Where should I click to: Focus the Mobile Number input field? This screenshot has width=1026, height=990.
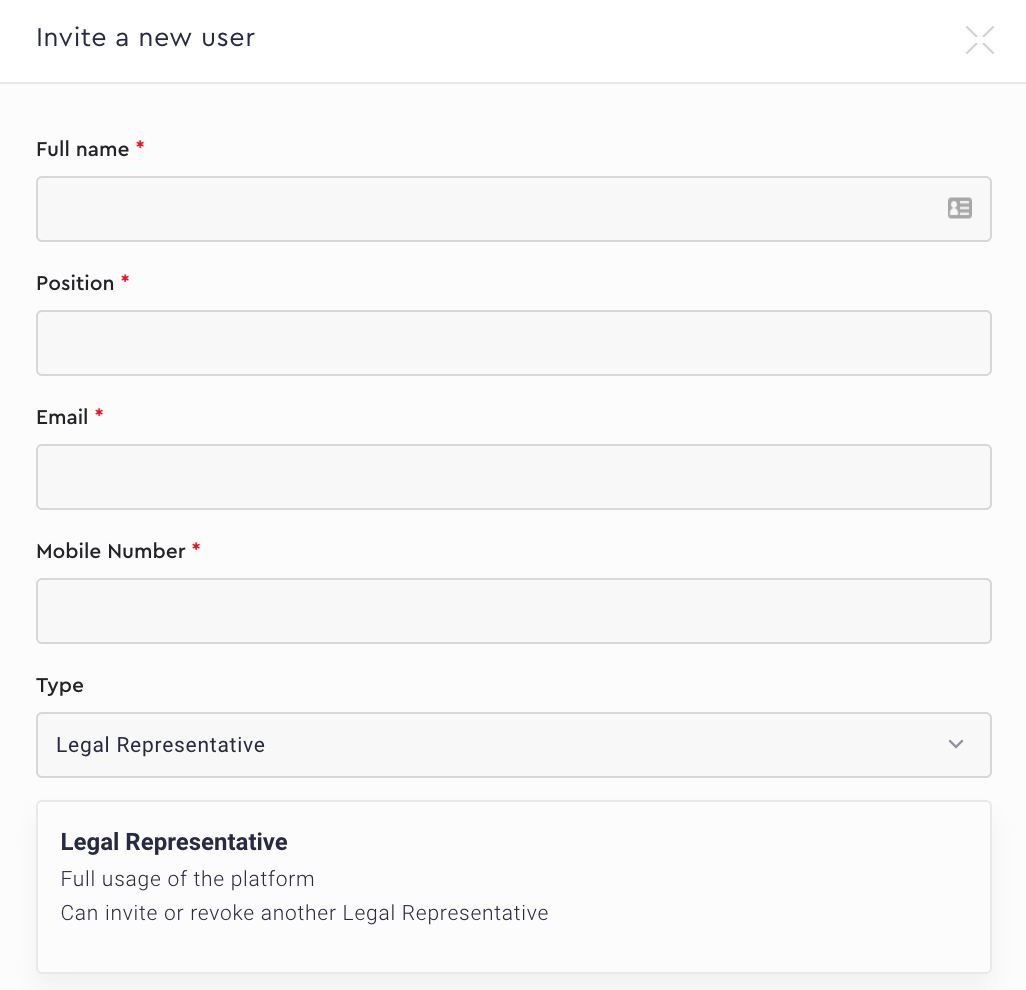513,611
